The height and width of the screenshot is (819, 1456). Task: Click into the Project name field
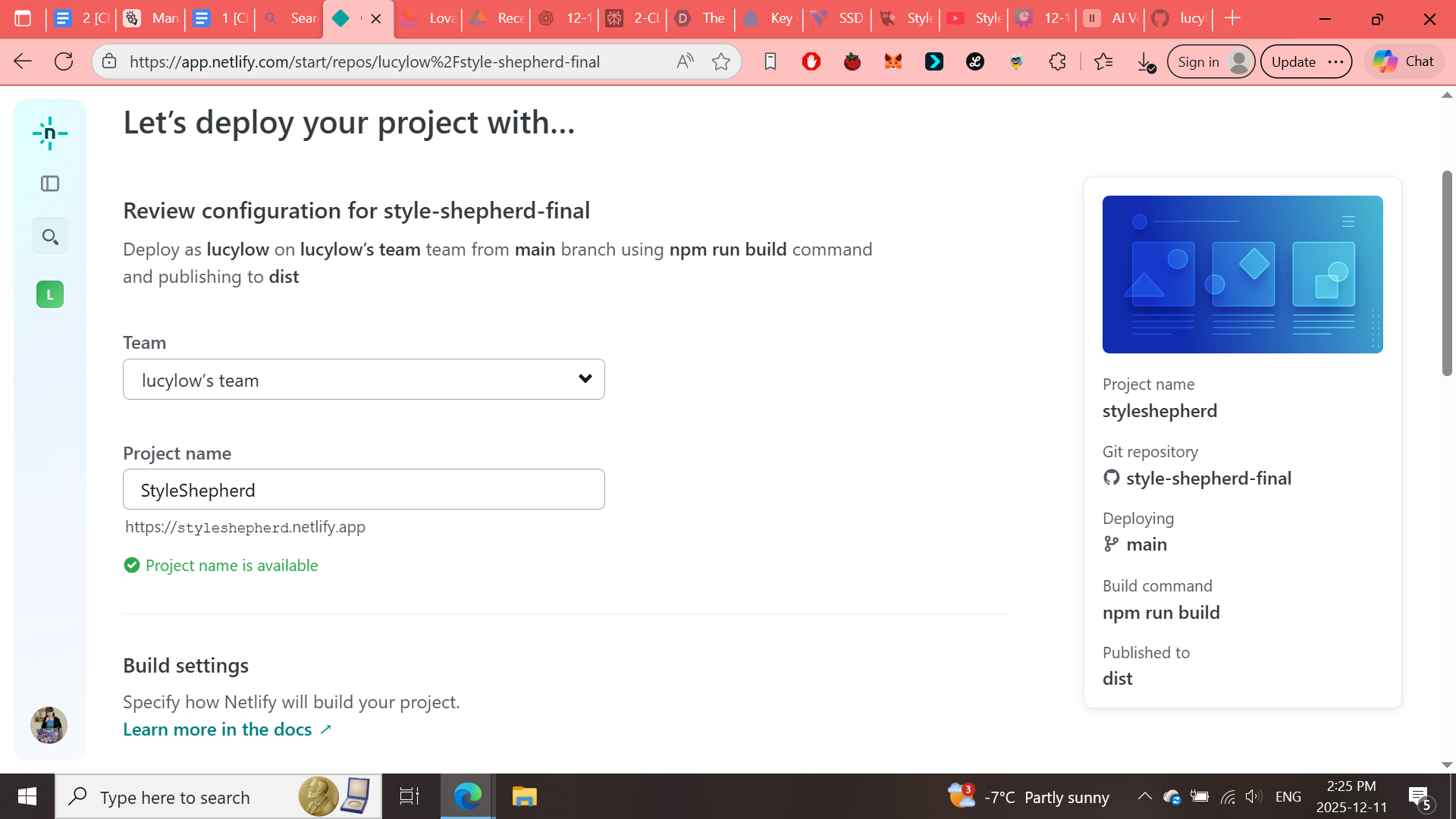[364, 490]
